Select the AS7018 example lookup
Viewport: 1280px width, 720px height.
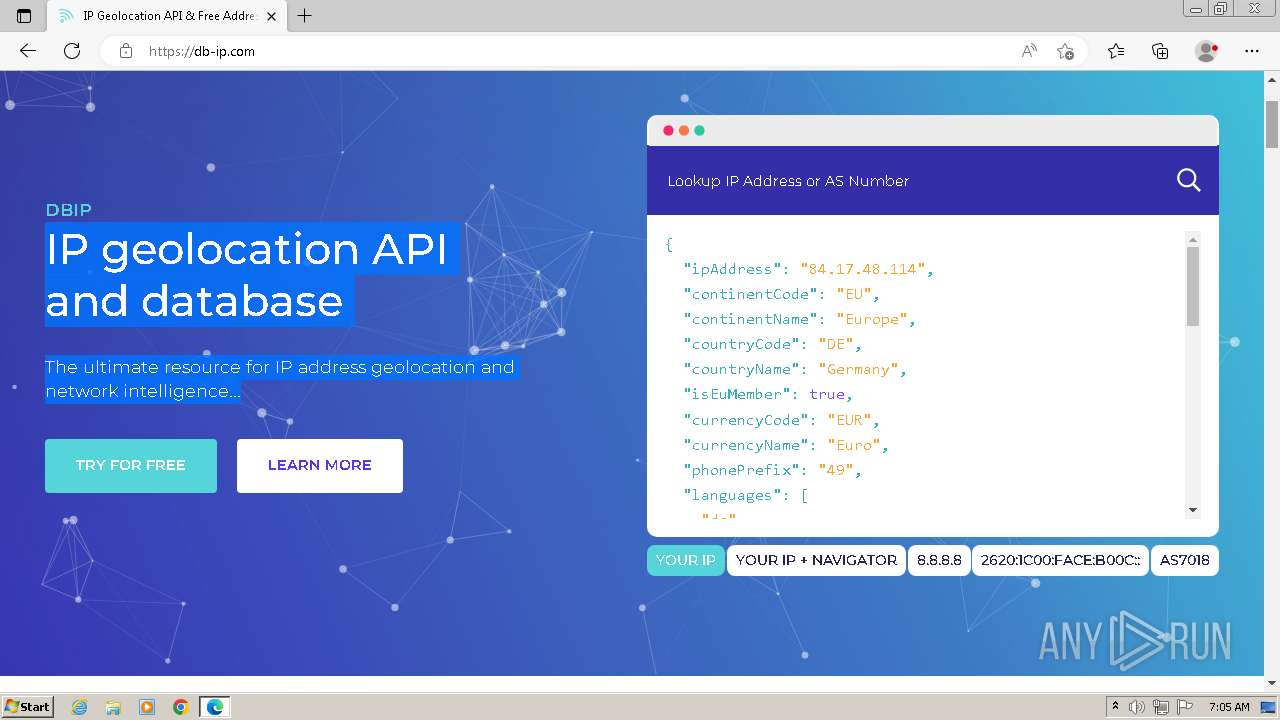point(1185,560)
